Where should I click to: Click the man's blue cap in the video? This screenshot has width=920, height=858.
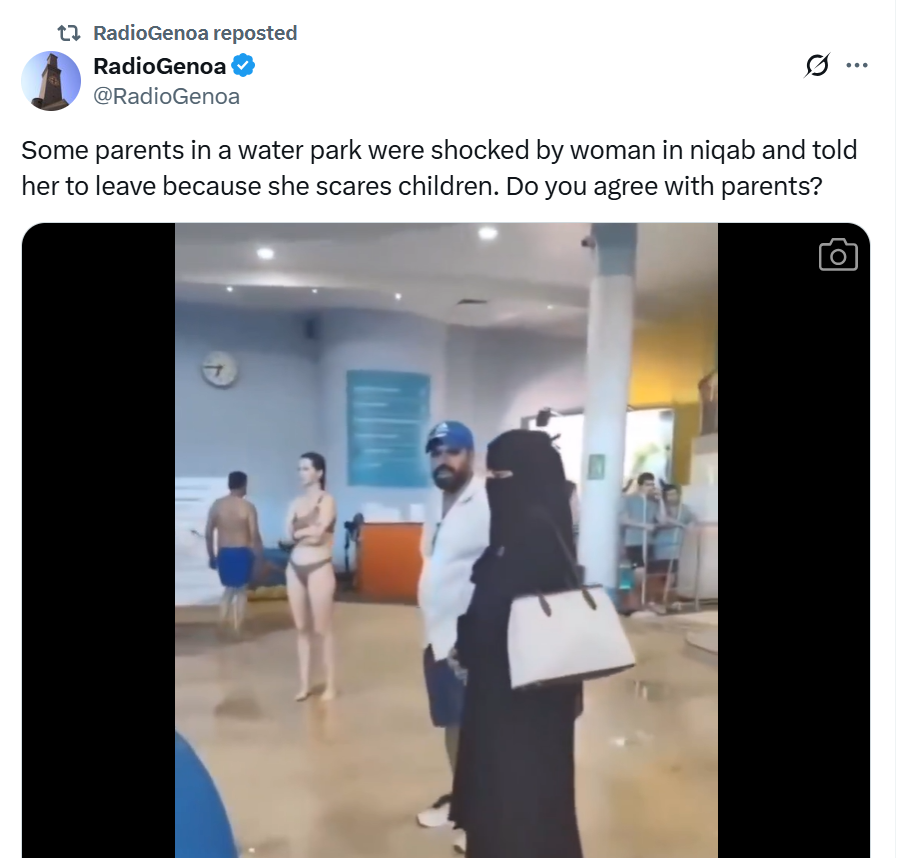[x=449, y=436]
